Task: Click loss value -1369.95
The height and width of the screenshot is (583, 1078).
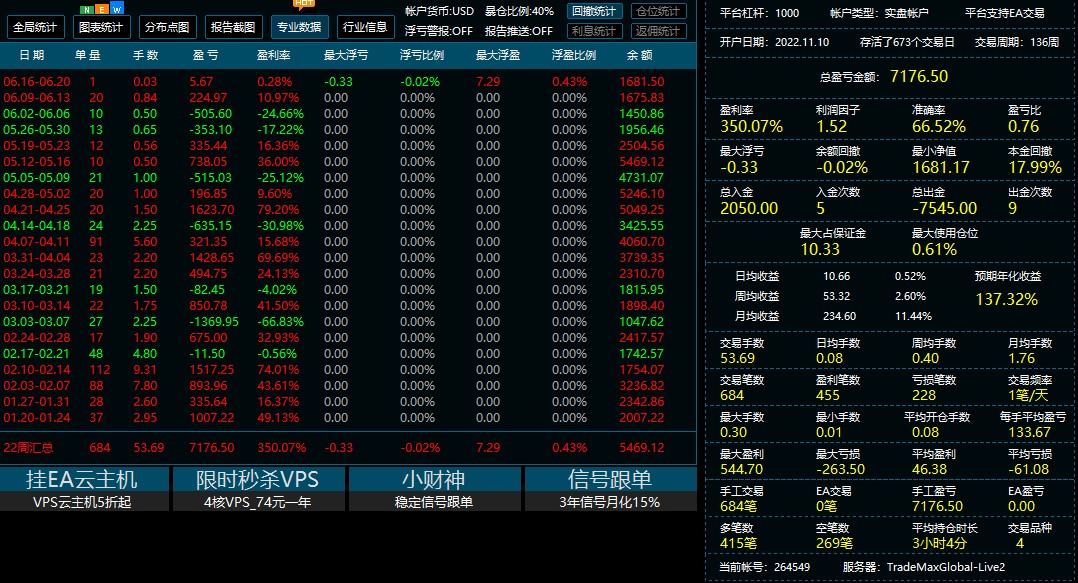Action: coord(214,322)
